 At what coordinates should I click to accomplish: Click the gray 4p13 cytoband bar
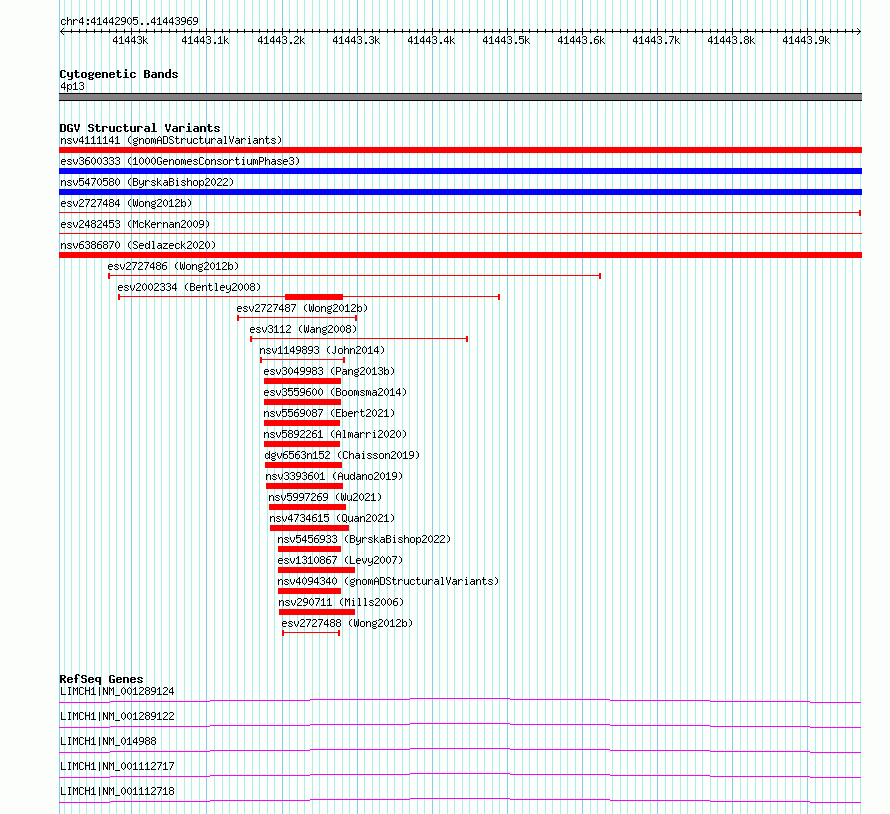click(x=460, y=97)
